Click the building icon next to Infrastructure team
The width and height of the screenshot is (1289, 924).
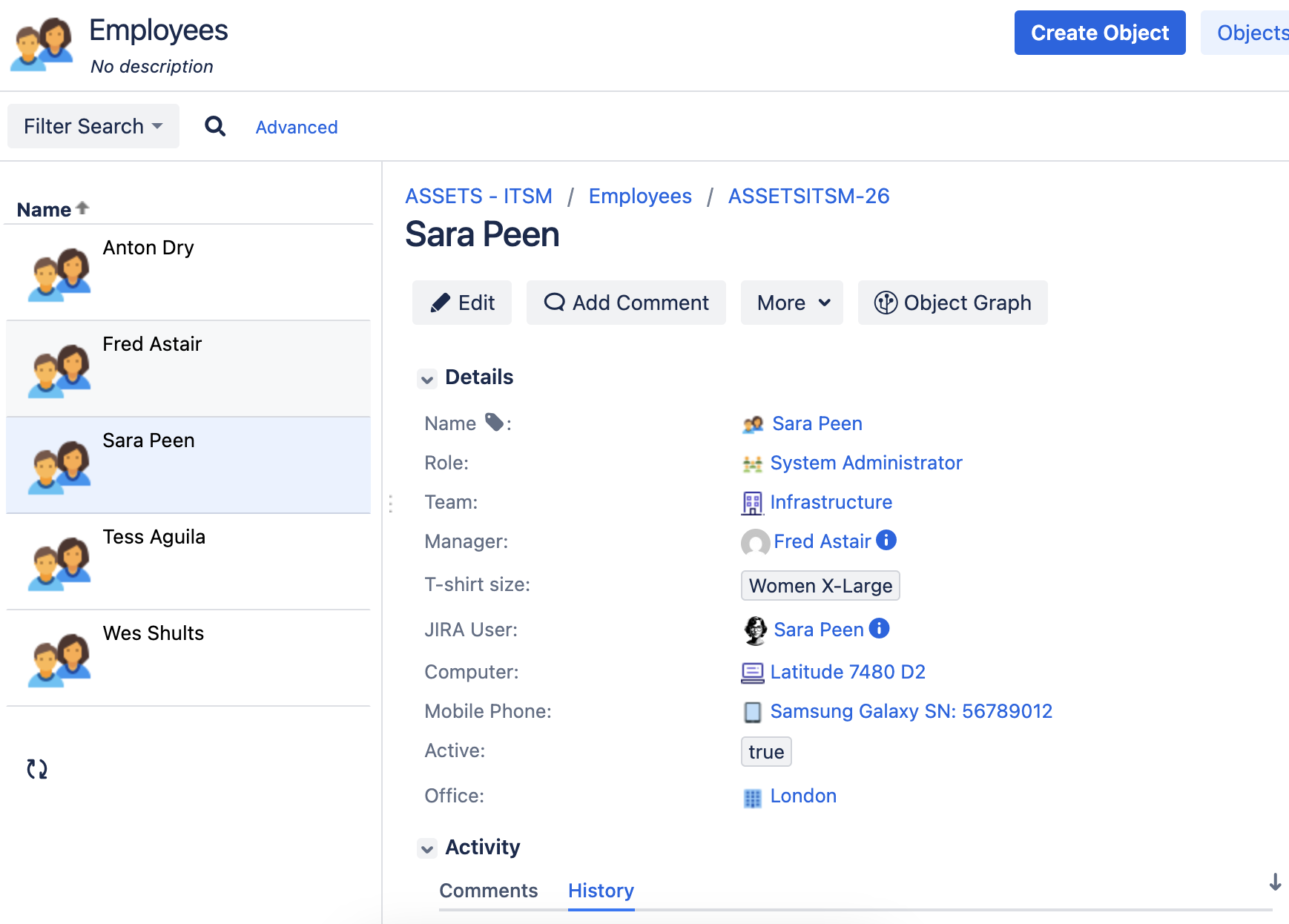[x=753, y=502]
